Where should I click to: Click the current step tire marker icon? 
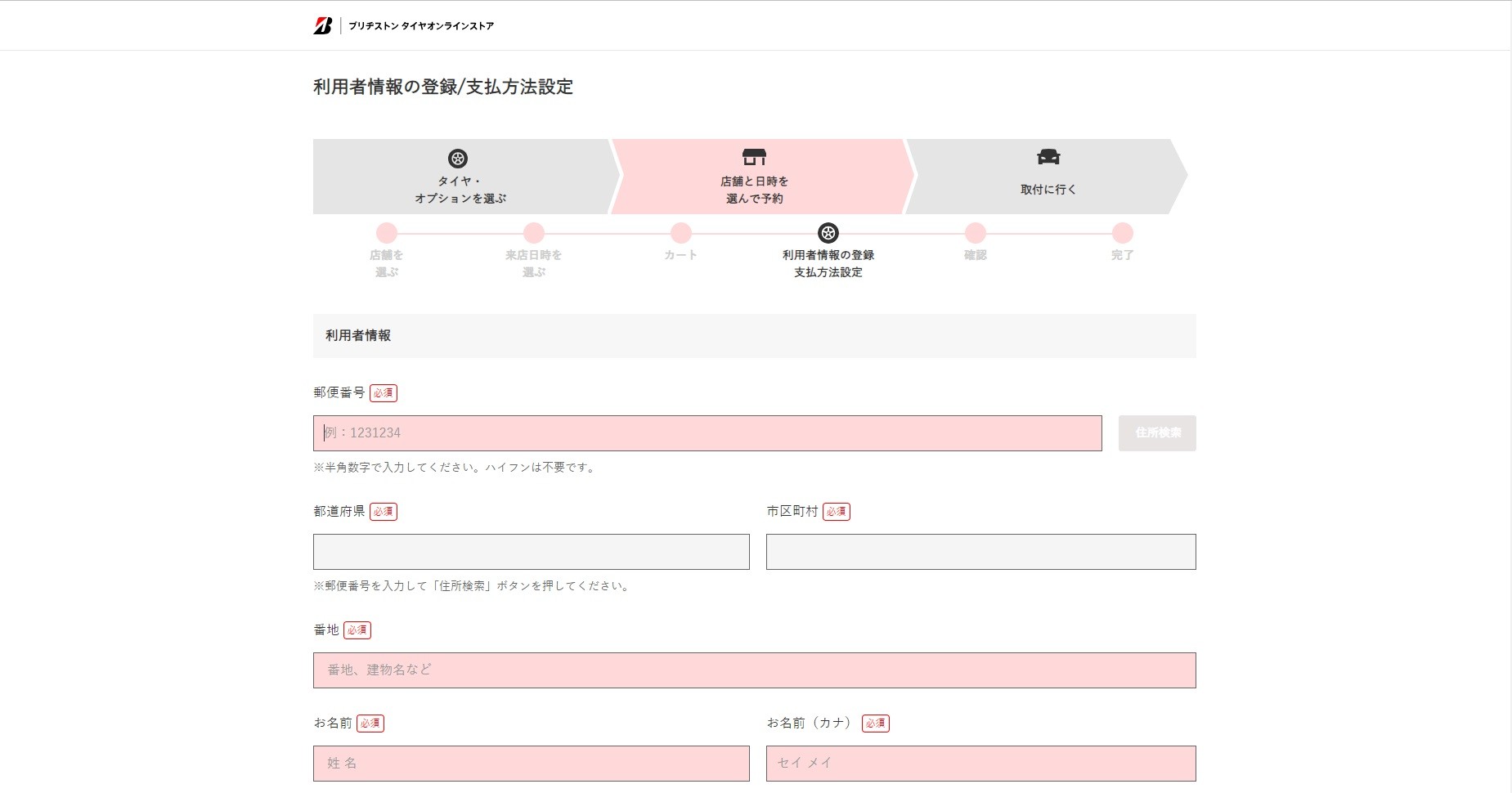point(828,233)
